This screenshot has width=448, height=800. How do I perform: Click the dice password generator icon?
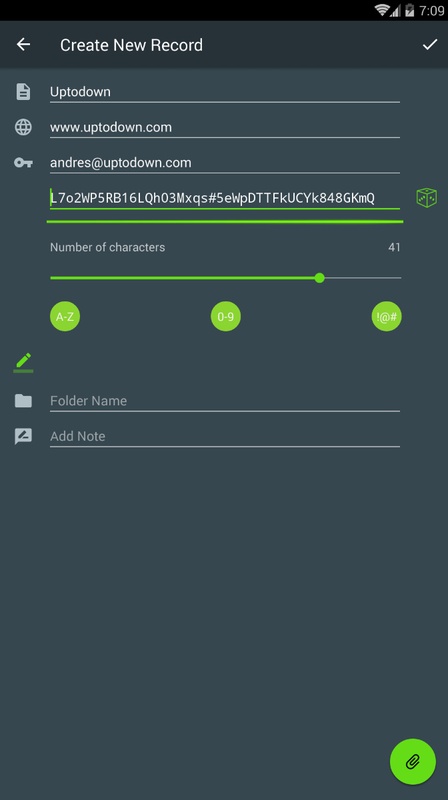pos(427,198)
